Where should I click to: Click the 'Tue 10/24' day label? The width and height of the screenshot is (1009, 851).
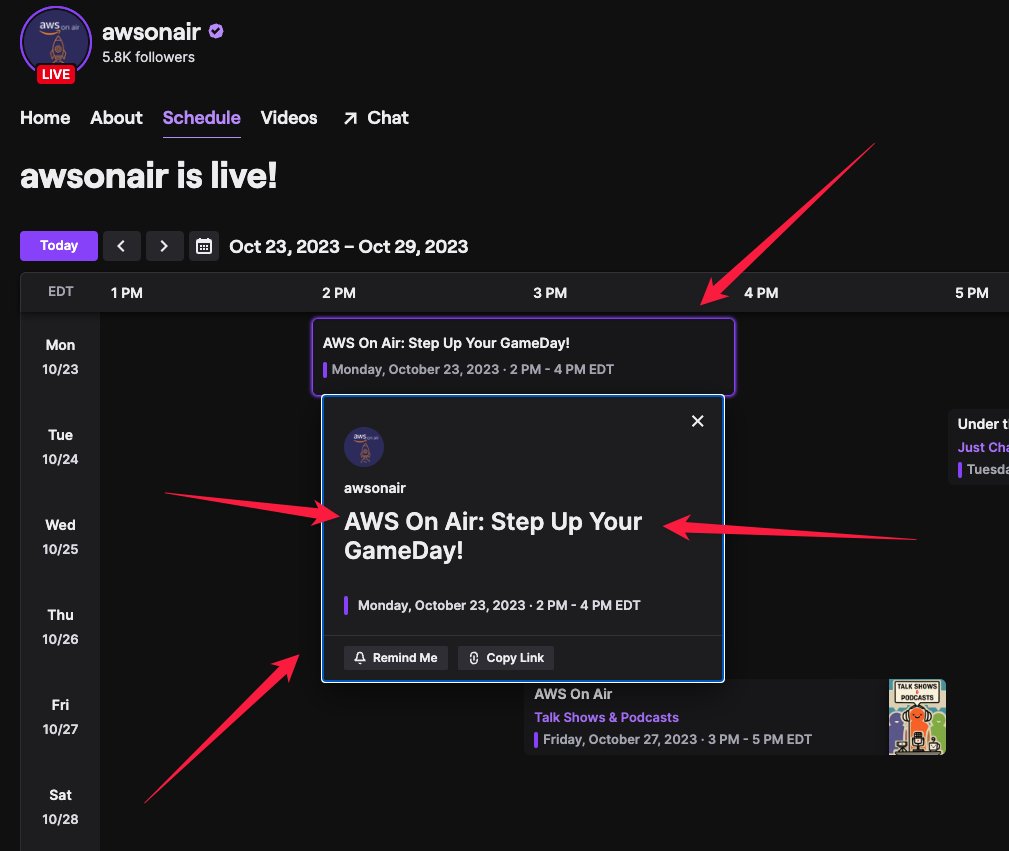(60, 447)
